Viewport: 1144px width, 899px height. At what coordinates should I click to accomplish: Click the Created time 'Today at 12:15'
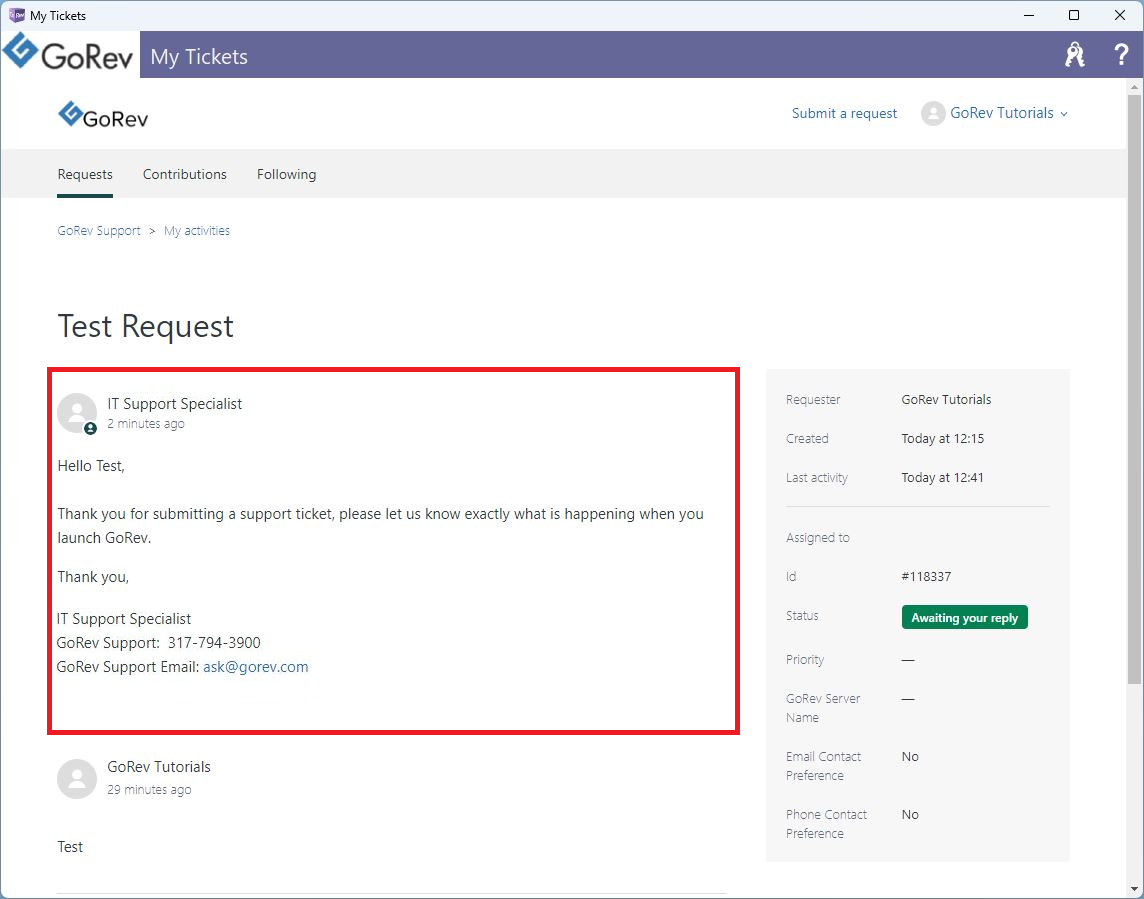pos(943,439)
